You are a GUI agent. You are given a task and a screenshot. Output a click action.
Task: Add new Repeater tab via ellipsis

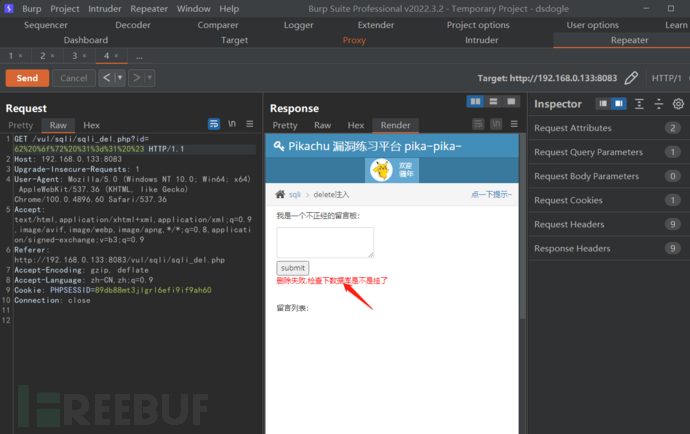point(139,57)
